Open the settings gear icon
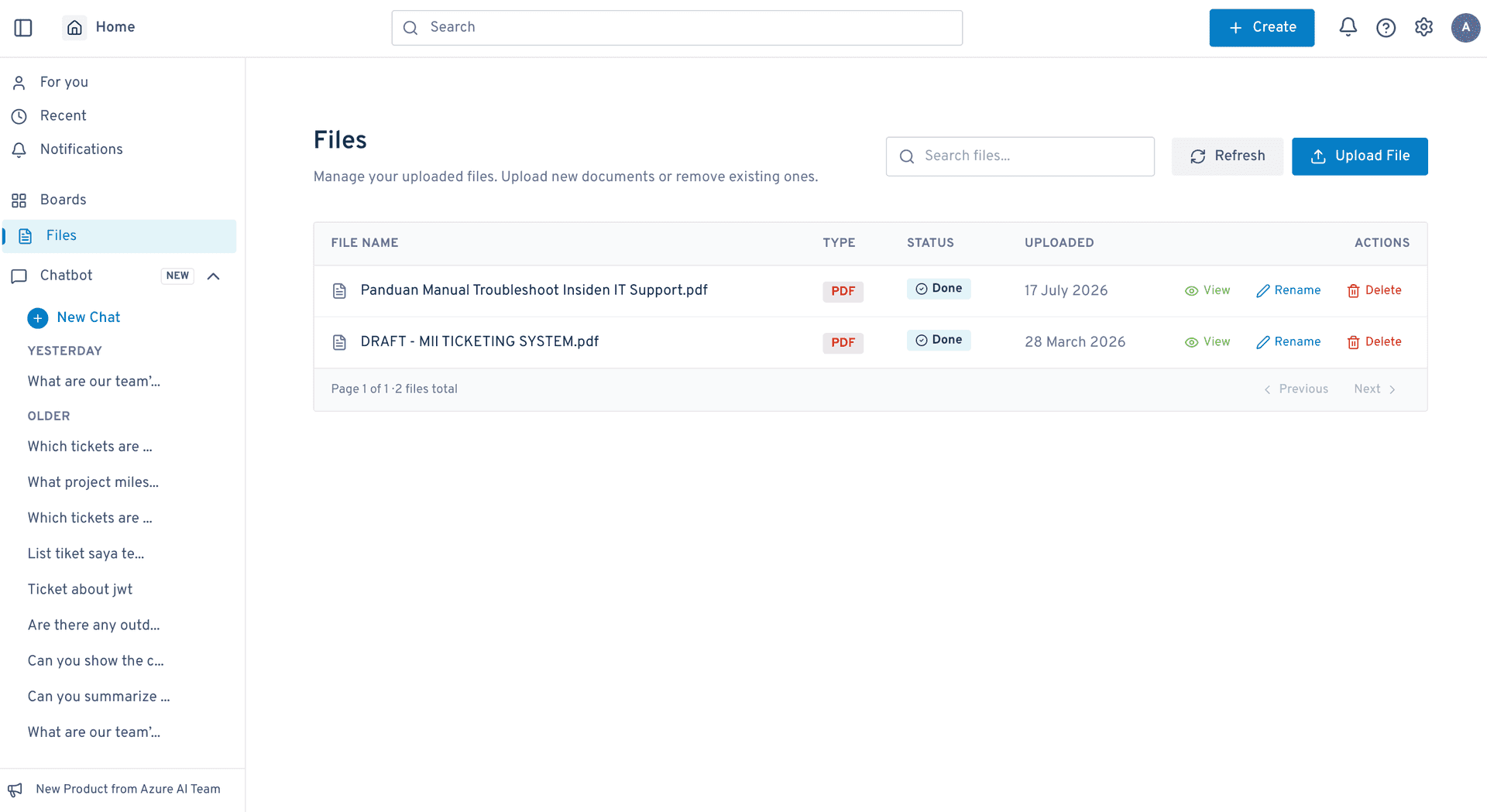1487x812 pixels. tap(1423, 27)
